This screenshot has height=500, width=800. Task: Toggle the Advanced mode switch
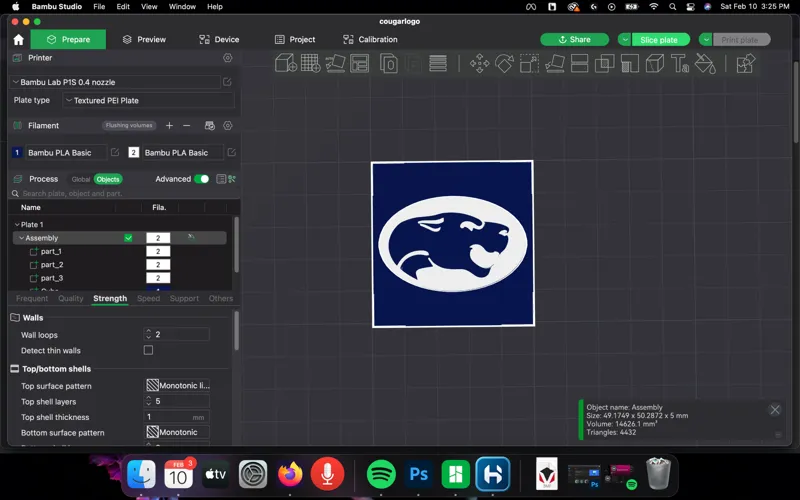click(x=202, y=179)
